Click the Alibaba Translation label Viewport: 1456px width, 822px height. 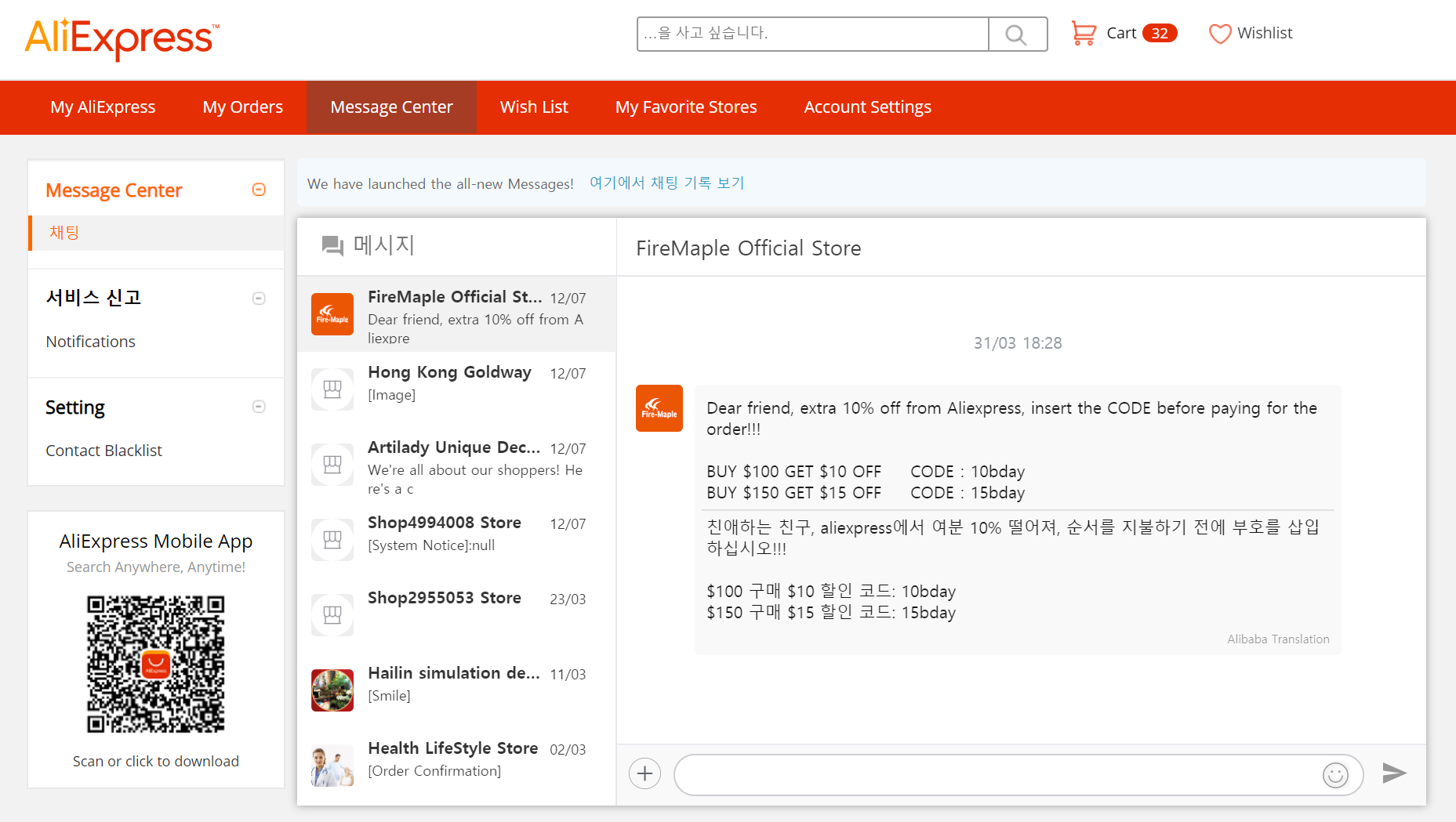[1278, 639]
